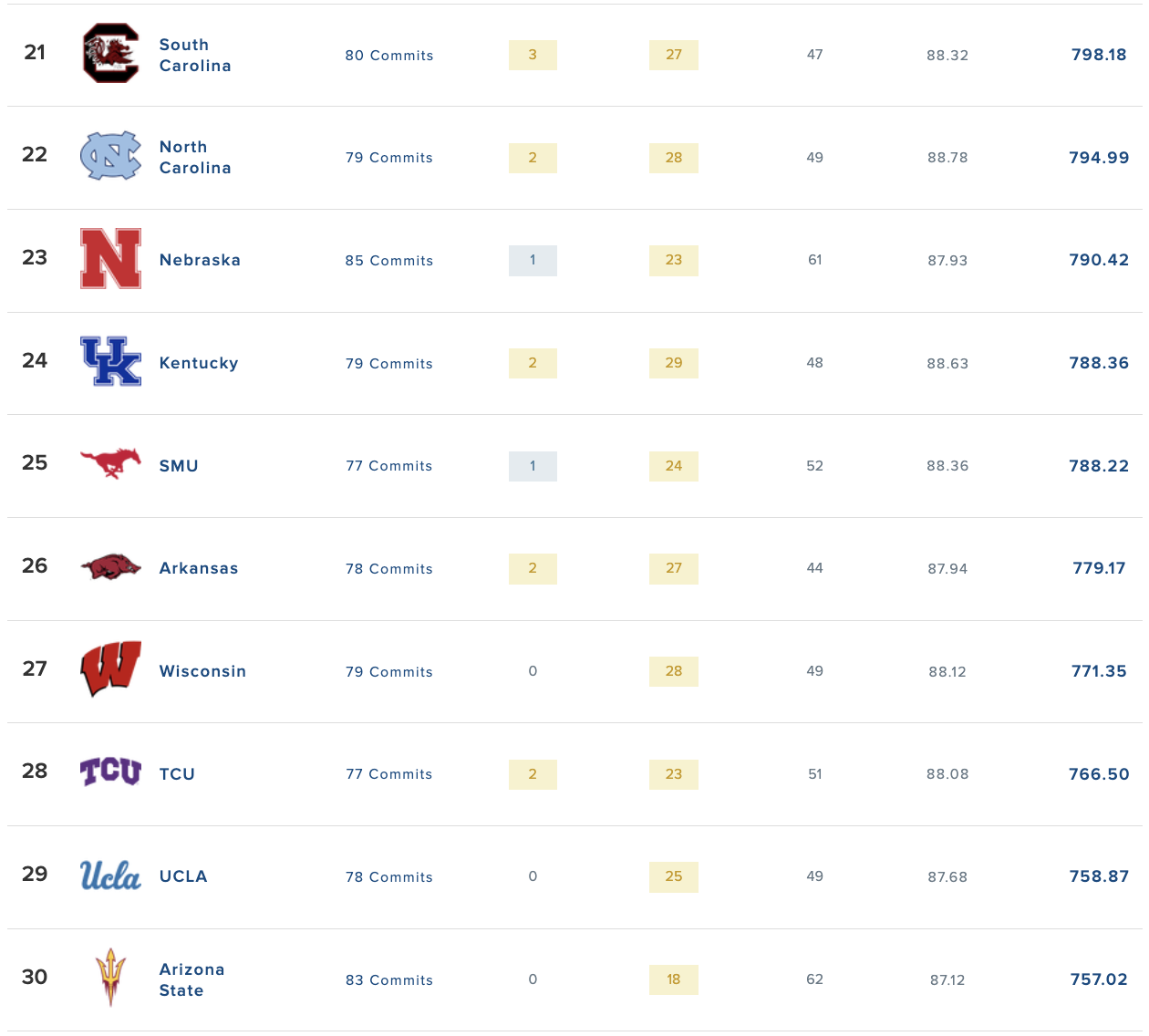Click the North Carolina Tar Heels logo
The height and width of the screenshot is (1036, 1149).
pos(110,156)
